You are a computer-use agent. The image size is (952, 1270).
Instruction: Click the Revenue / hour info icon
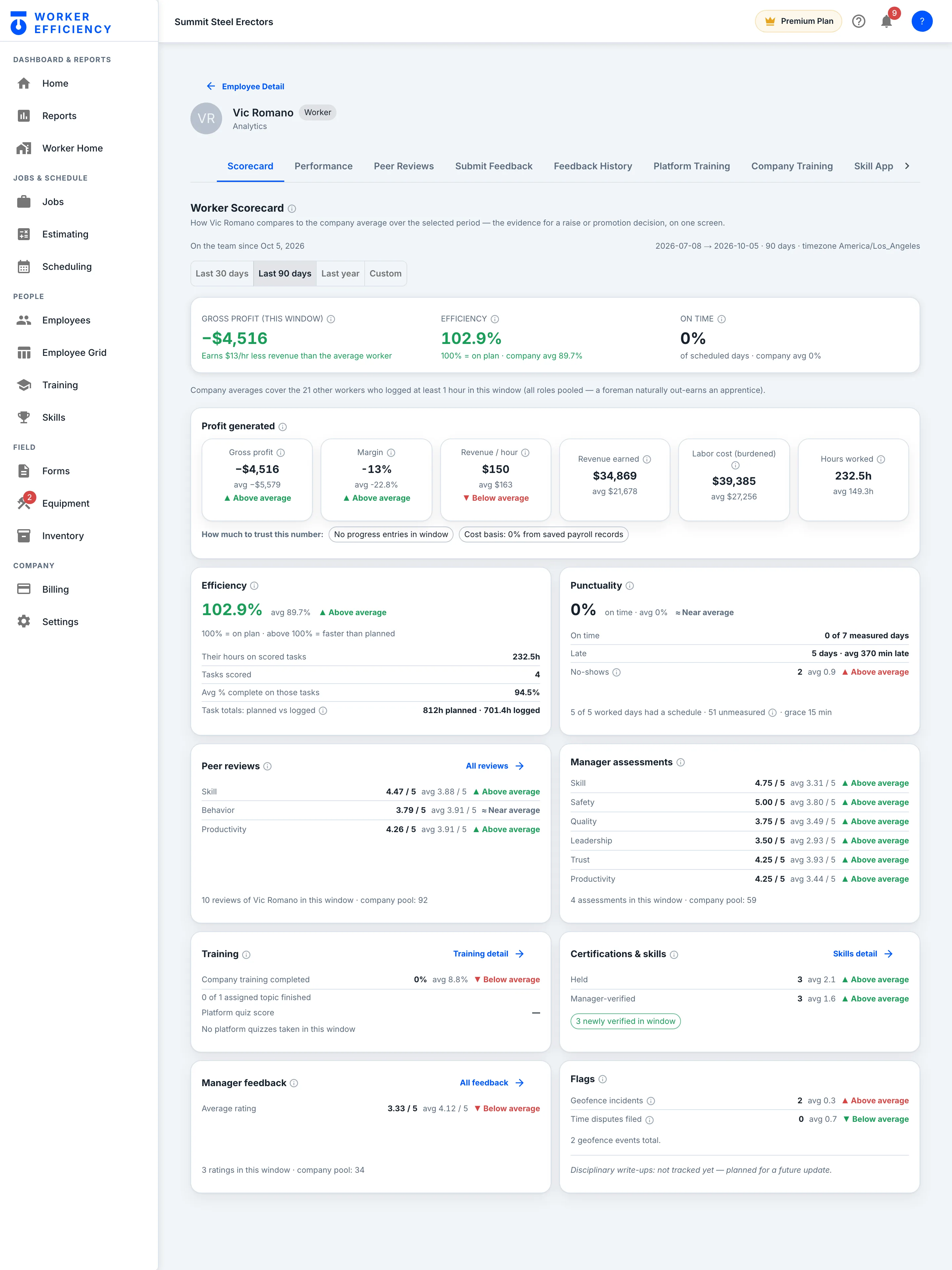tap(525, 453)
